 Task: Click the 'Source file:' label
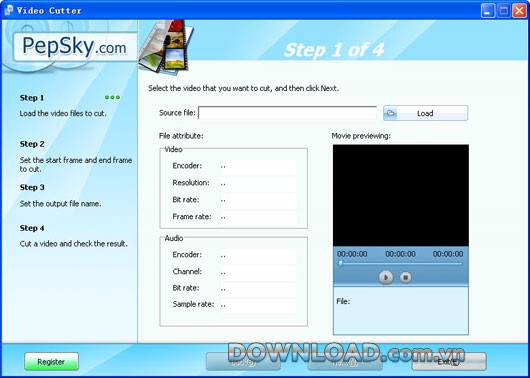coord(177,113)
